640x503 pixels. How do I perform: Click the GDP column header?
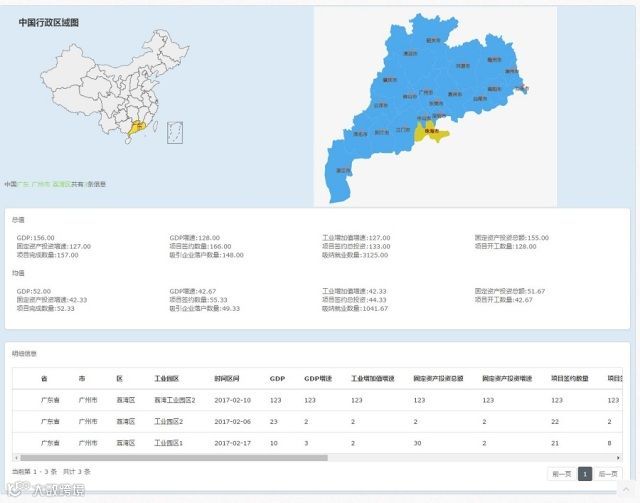point(277,378)
